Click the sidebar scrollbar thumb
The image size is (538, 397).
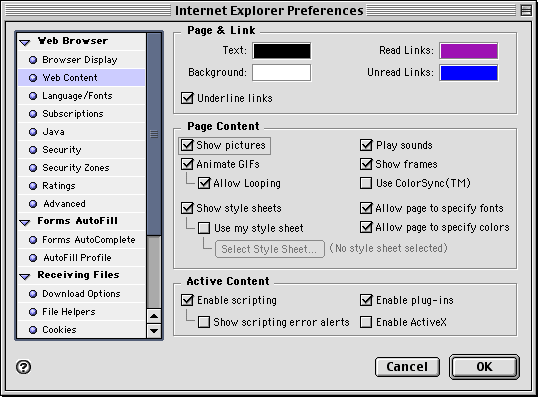point(154,134)
